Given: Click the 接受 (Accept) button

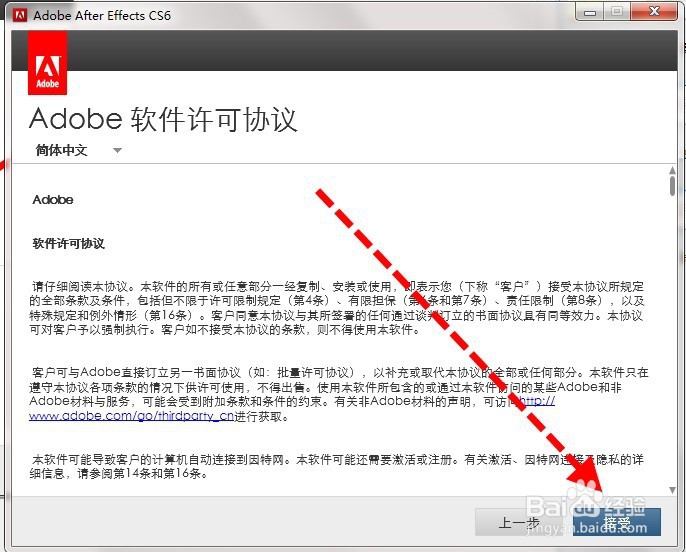Looking at the screenshot, I should point(617,522).
